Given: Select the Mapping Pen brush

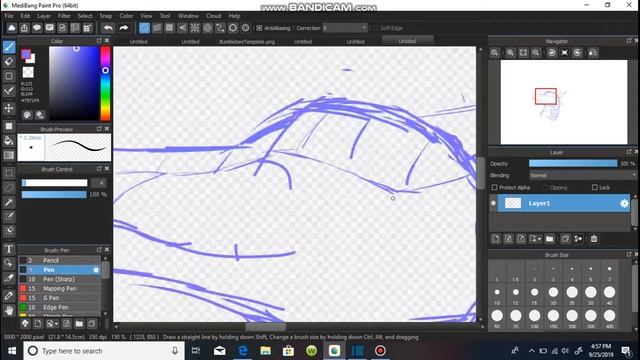Looking at the screenshot, I should point(60,289).
